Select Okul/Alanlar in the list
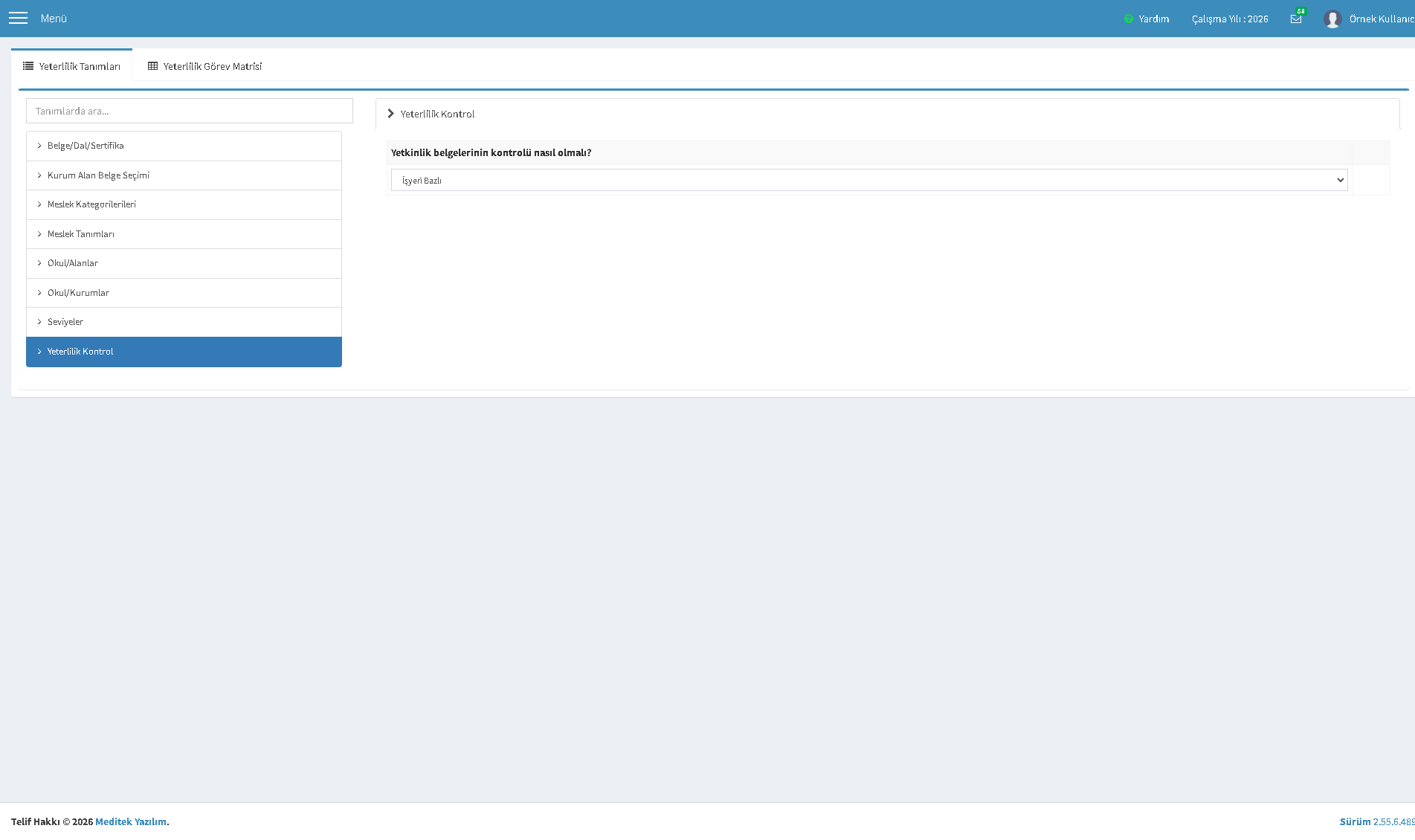The height and width of the screenshot is (840, 1415). tap(184, 263)
